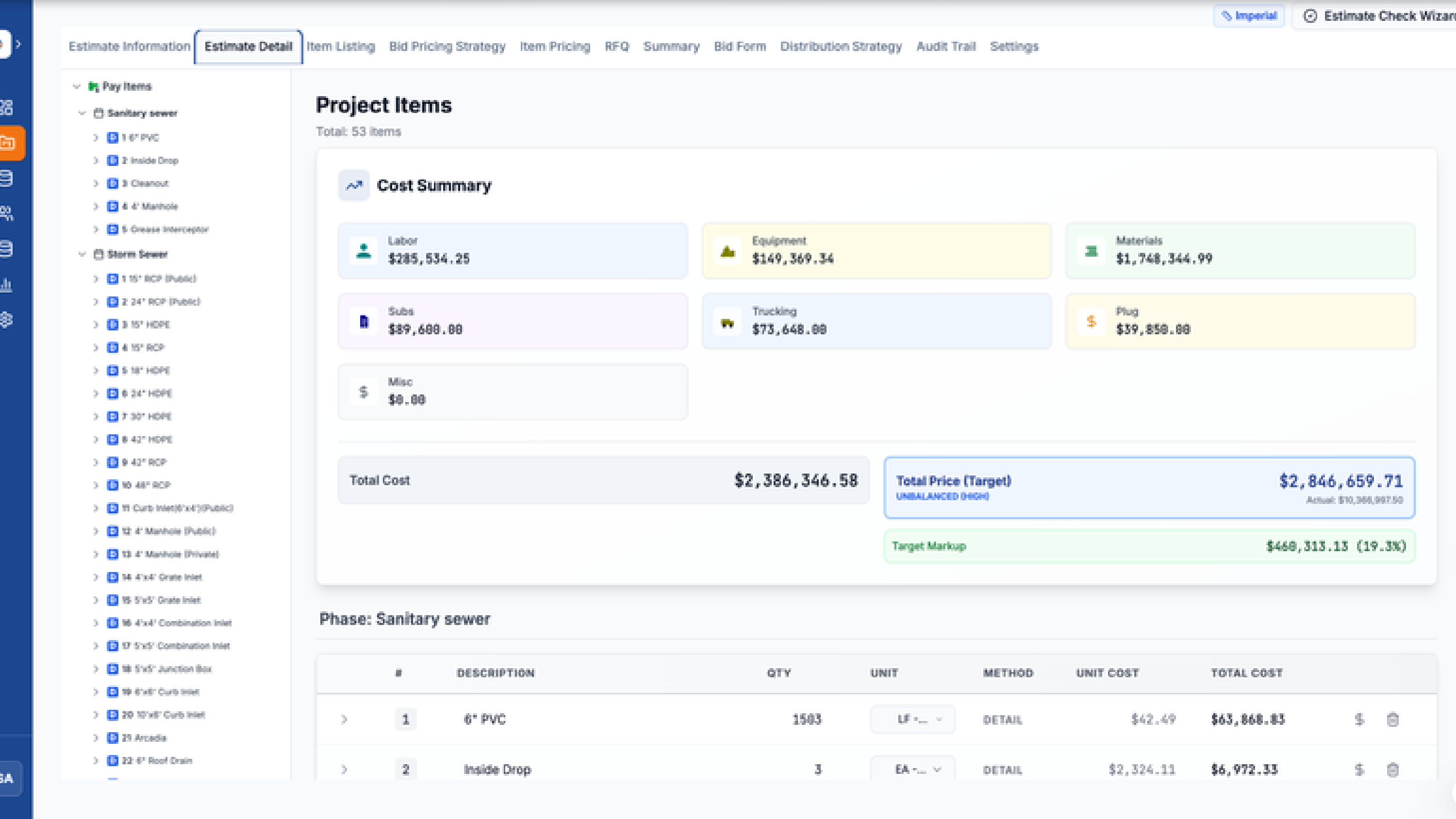Select 5 Grease Interceptor in tree
Screen dimensions: 1456x819
pyautogui.click(x=165, y=229)
